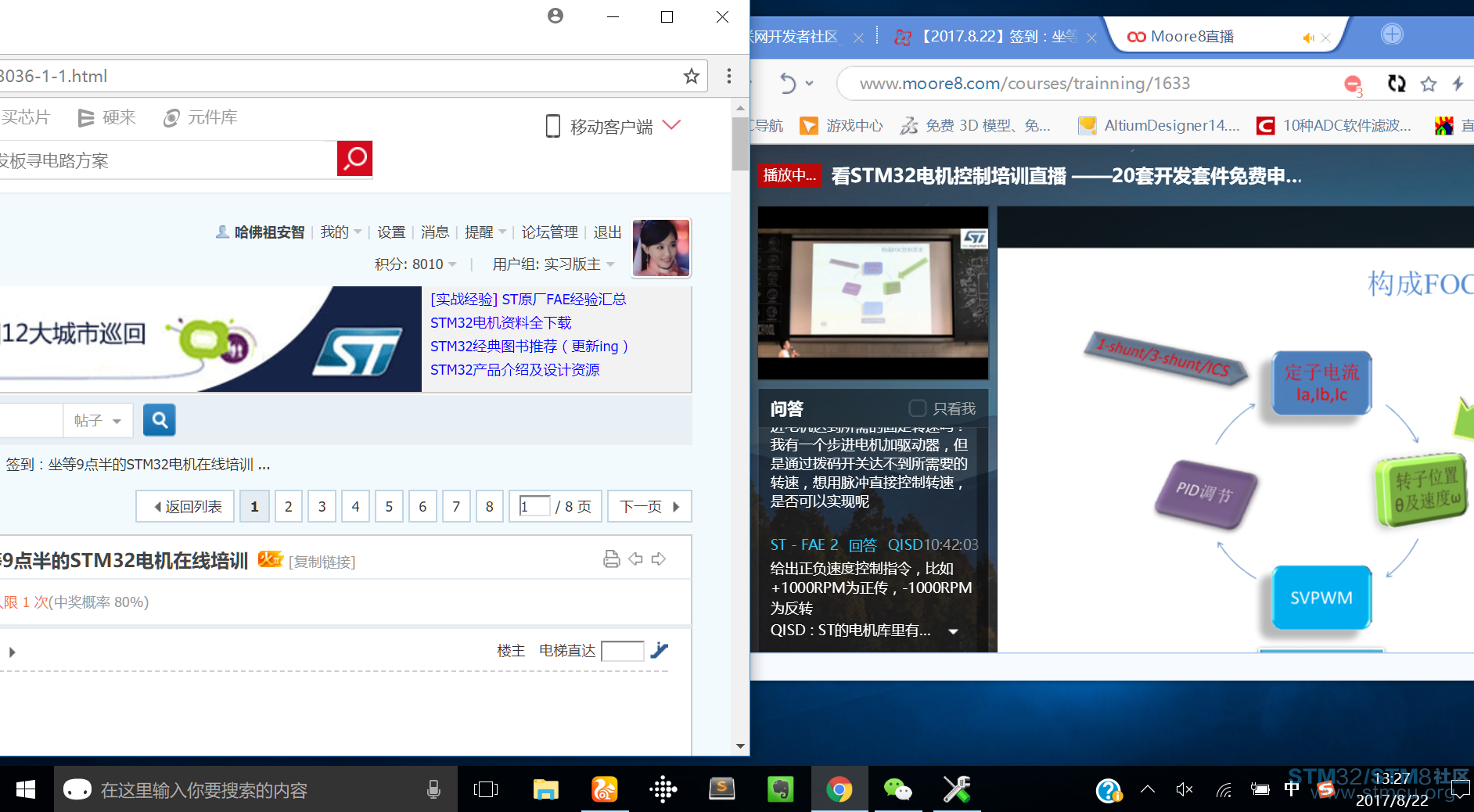The width and height of the screenshot is (1474, 812).
Task: Go to page 2 of thread
Action: tap(288, 506)
